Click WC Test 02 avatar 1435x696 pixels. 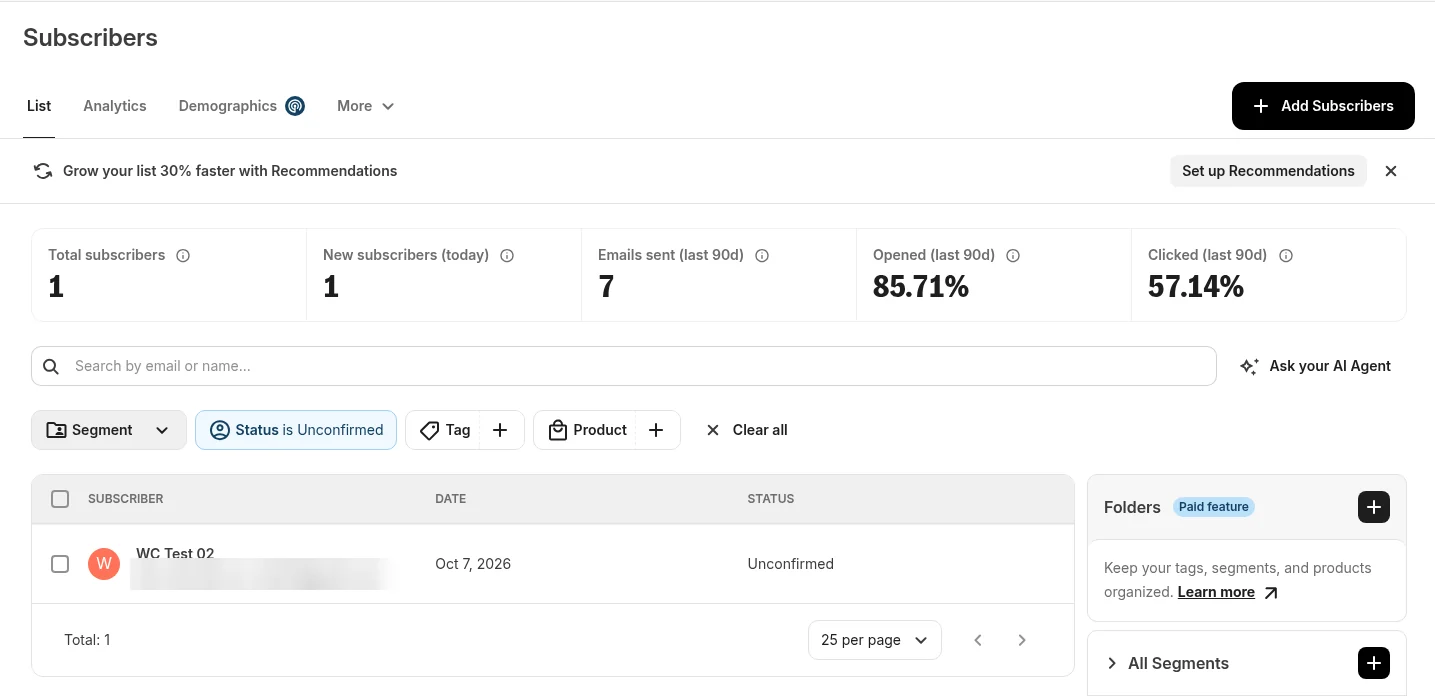pyautogui.click(x=104, y=564)
